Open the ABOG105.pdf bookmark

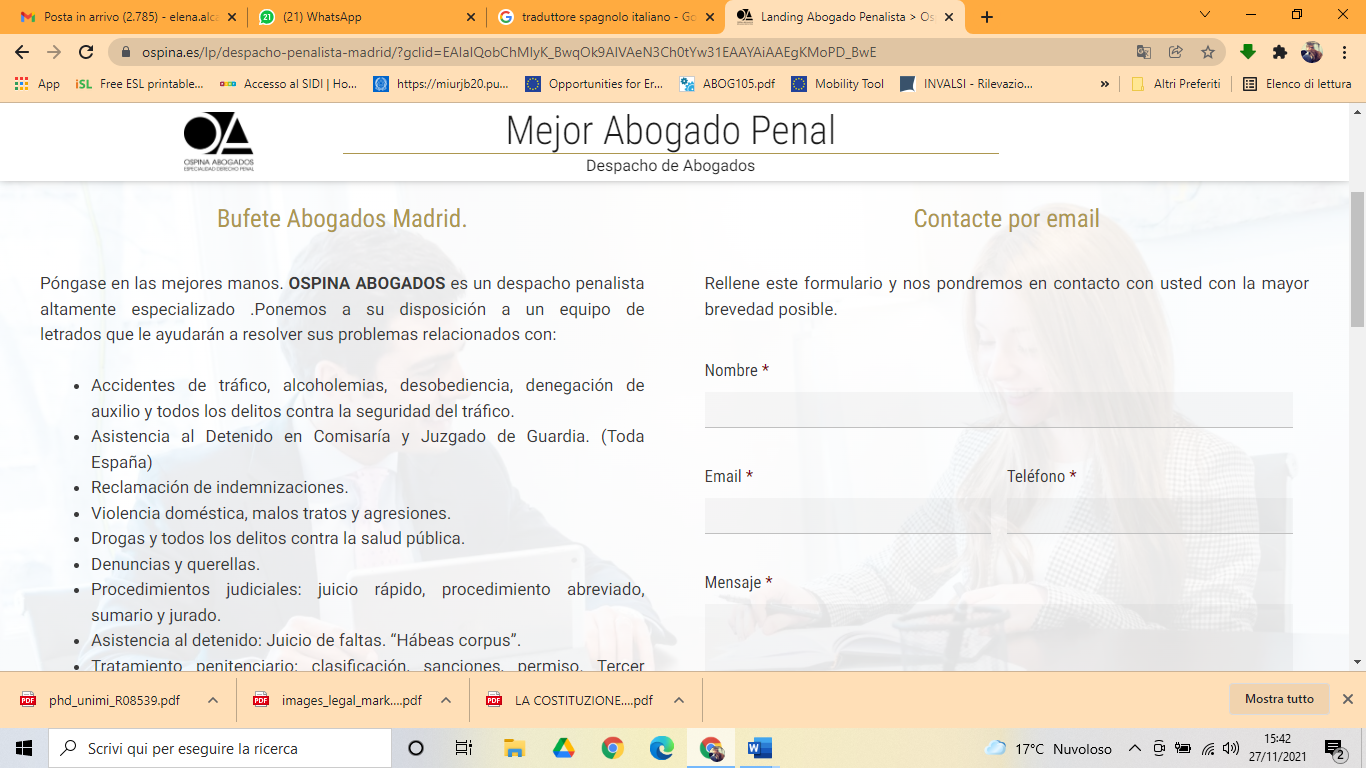point(727,84)
